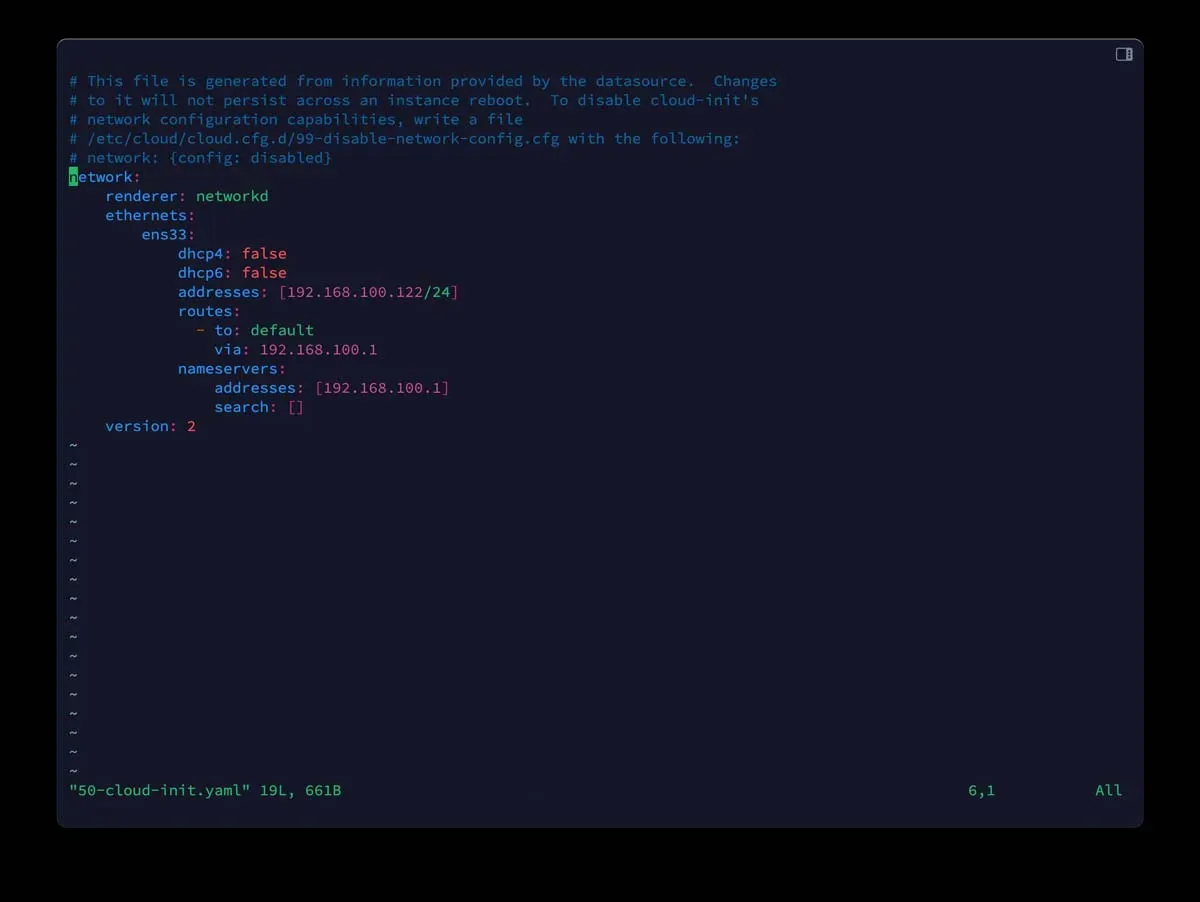Click the false value of dhcp4

(x=264, y=254)
